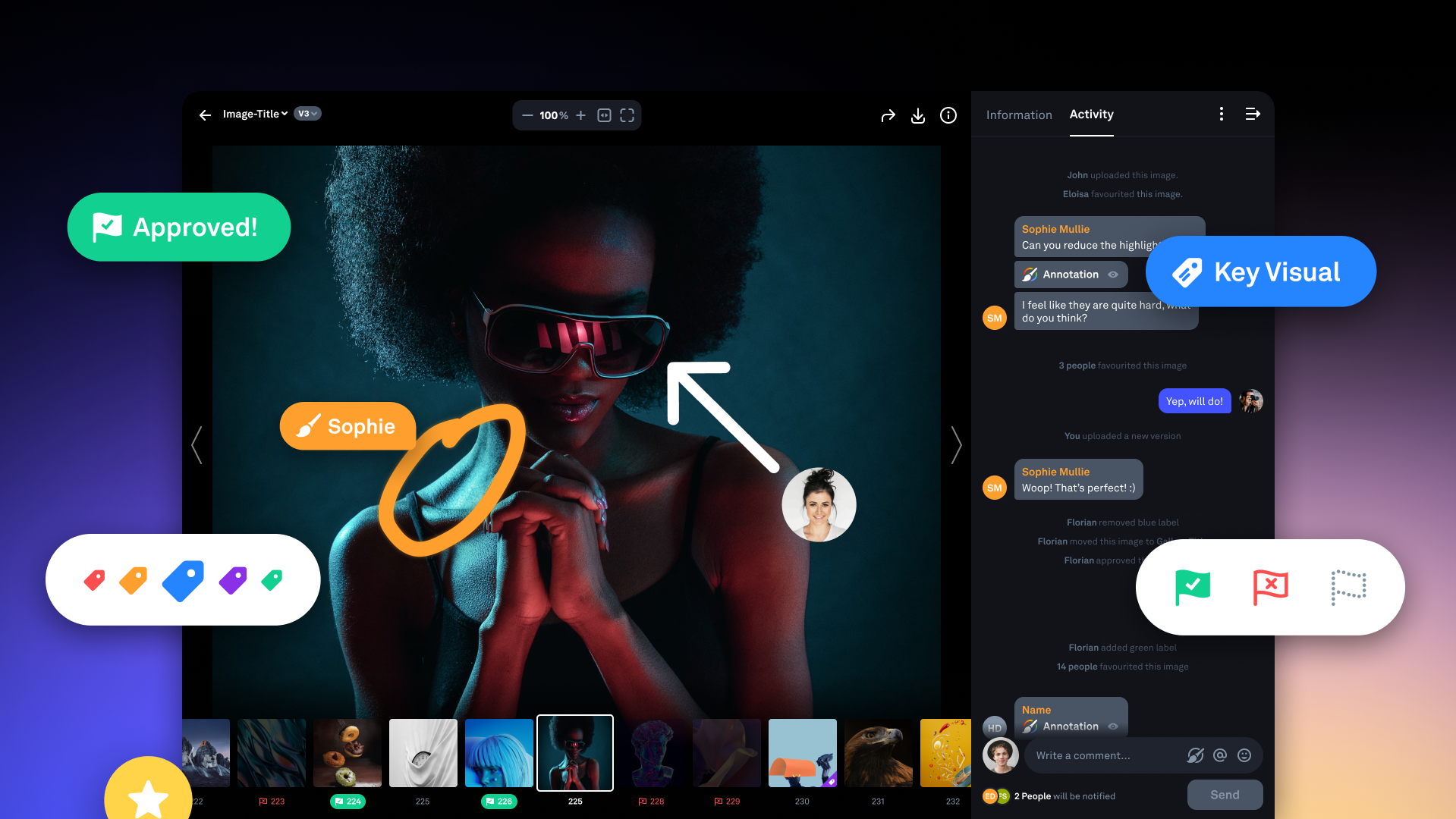Expand the V3 version selector
Screen dimensions: 1456x819
coord(307,114)
